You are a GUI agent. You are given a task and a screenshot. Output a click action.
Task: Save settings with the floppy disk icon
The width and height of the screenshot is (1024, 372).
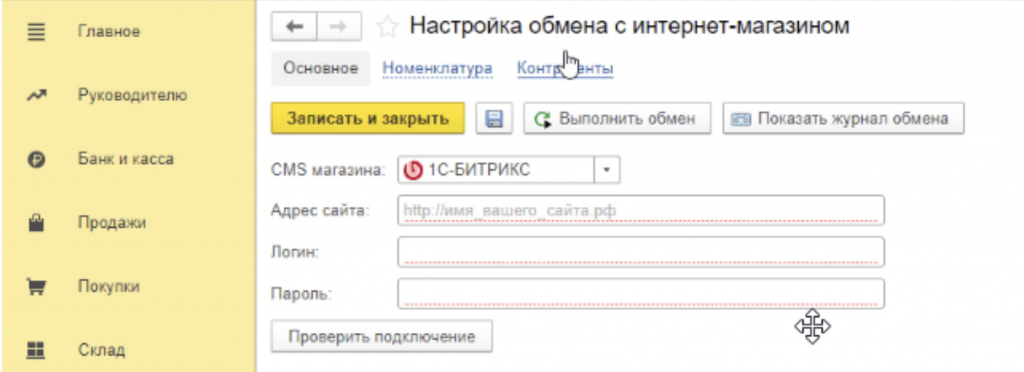494,119
